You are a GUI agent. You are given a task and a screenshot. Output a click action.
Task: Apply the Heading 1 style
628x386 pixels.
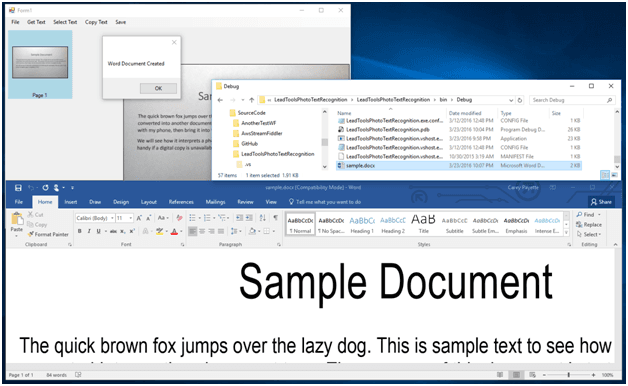(362, 225)
